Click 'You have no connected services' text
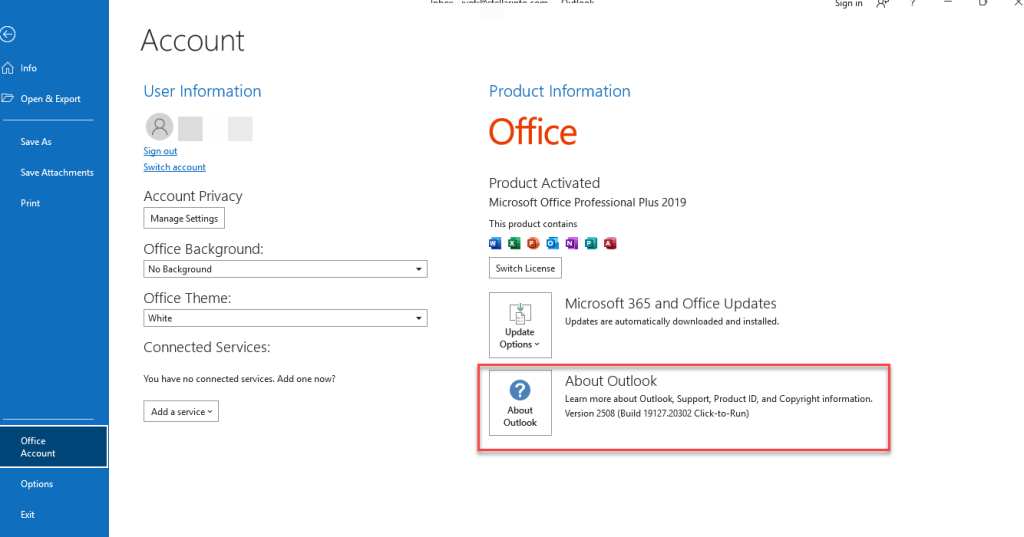Image resolution: width=1024 pixels, height=537 pixels. [239, 379]
